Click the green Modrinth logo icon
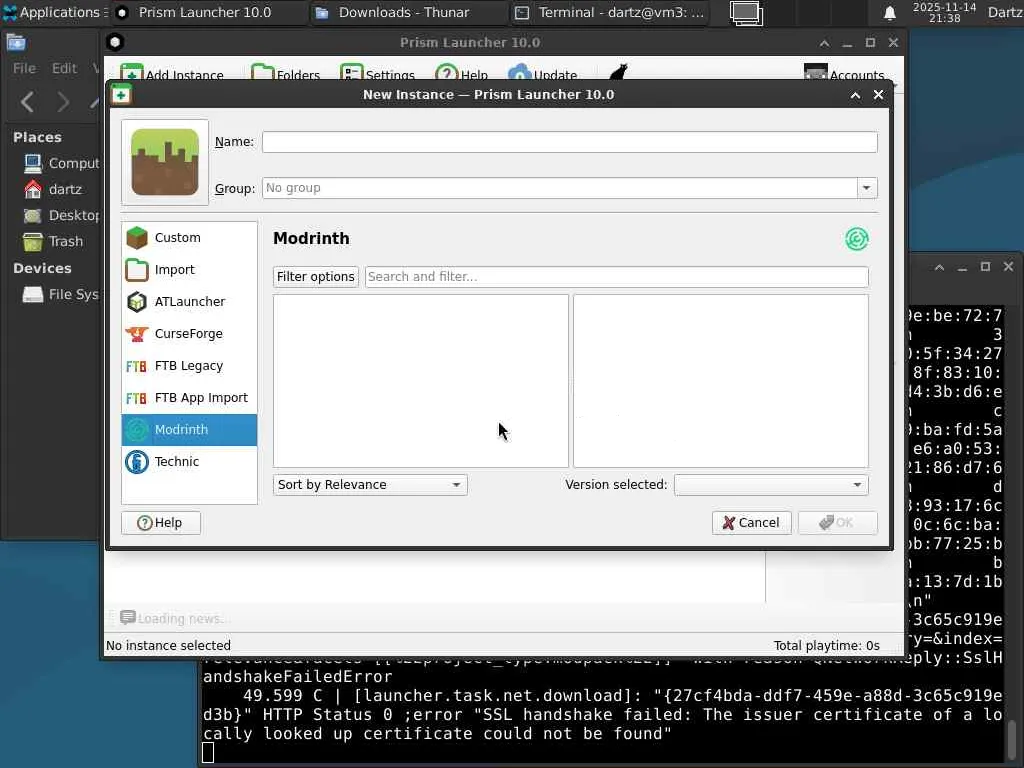The height and width of the screenshot is (768, 1024). pos(856,239)
